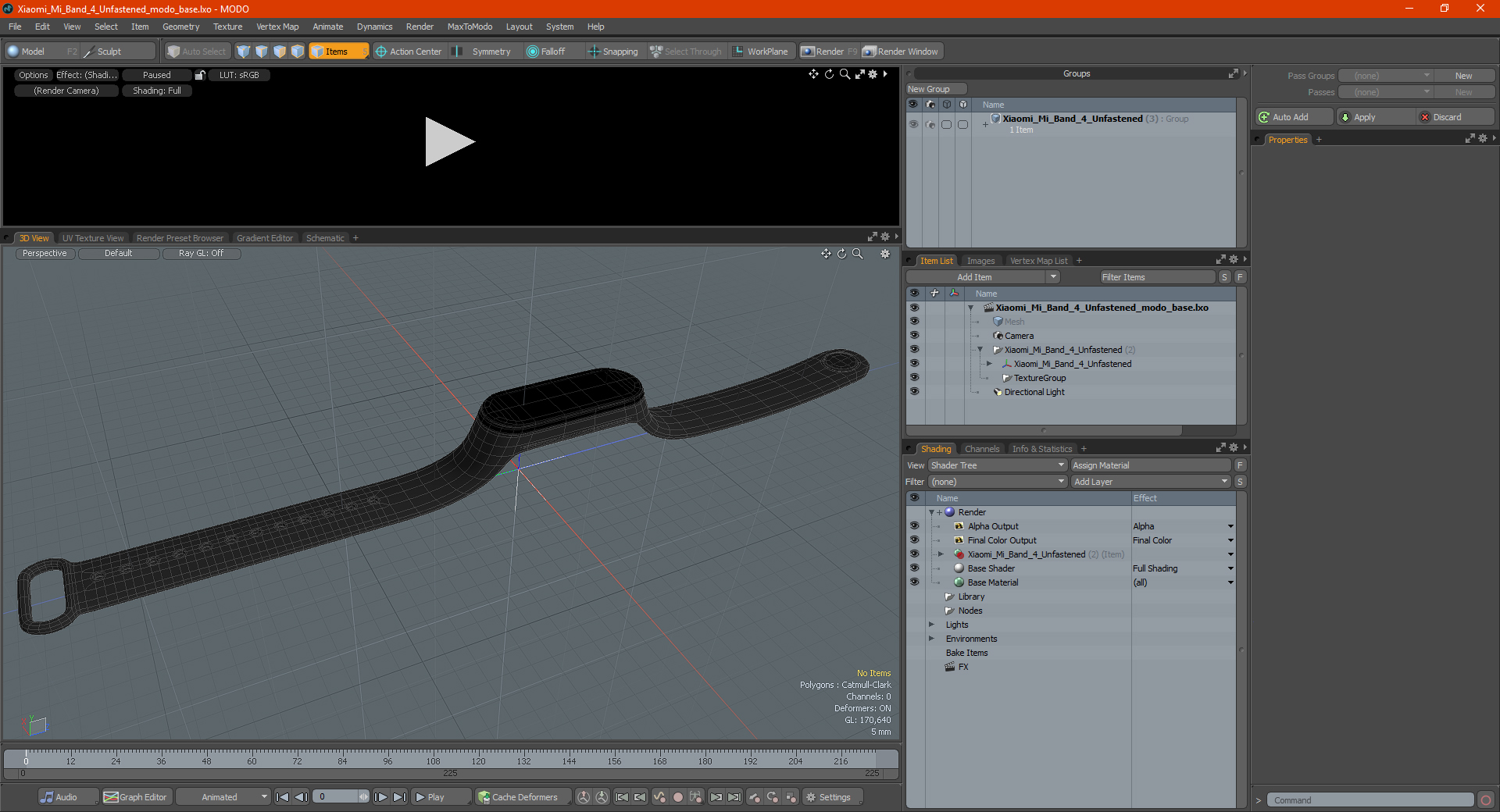Open Info & Statistics tab

tap(1042, 449)
